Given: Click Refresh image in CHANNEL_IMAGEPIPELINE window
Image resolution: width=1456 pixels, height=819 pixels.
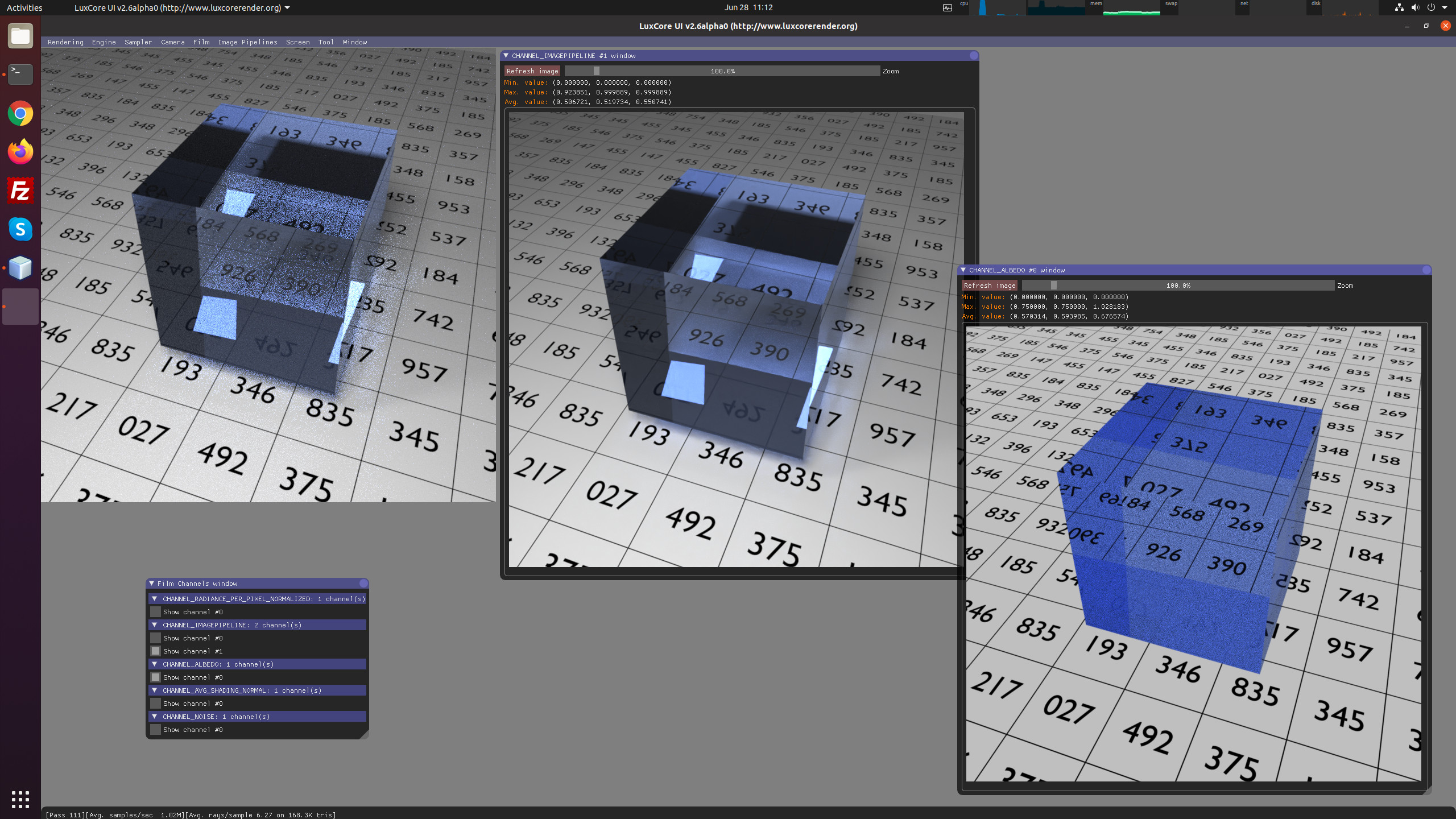Looking at the screenshot, I should (532, 71).
